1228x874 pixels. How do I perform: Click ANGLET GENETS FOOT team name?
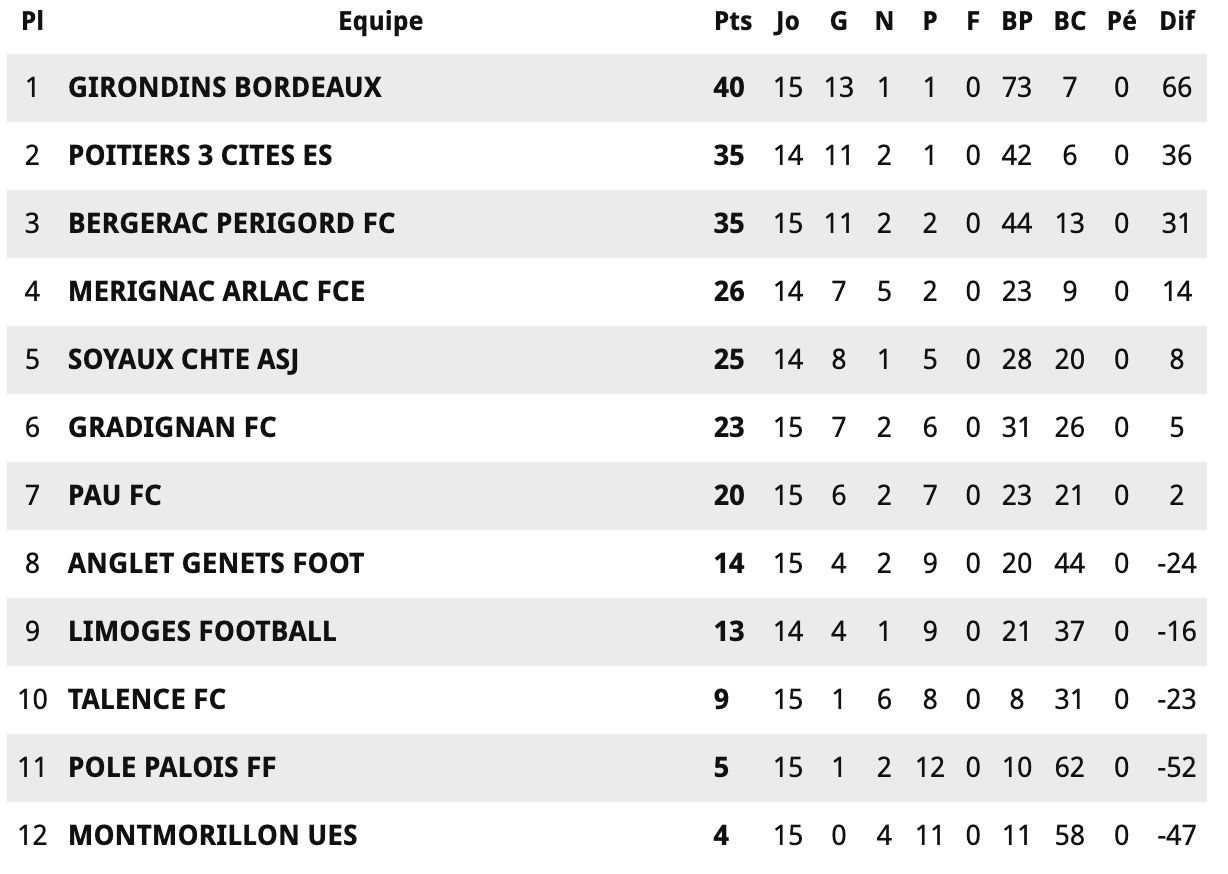point(216,563)
